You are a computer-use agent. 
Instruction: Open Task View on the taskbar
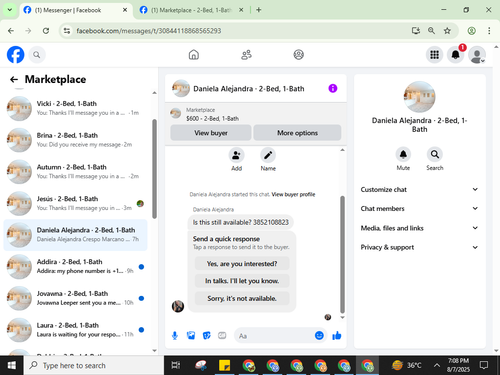click(175, 365)
